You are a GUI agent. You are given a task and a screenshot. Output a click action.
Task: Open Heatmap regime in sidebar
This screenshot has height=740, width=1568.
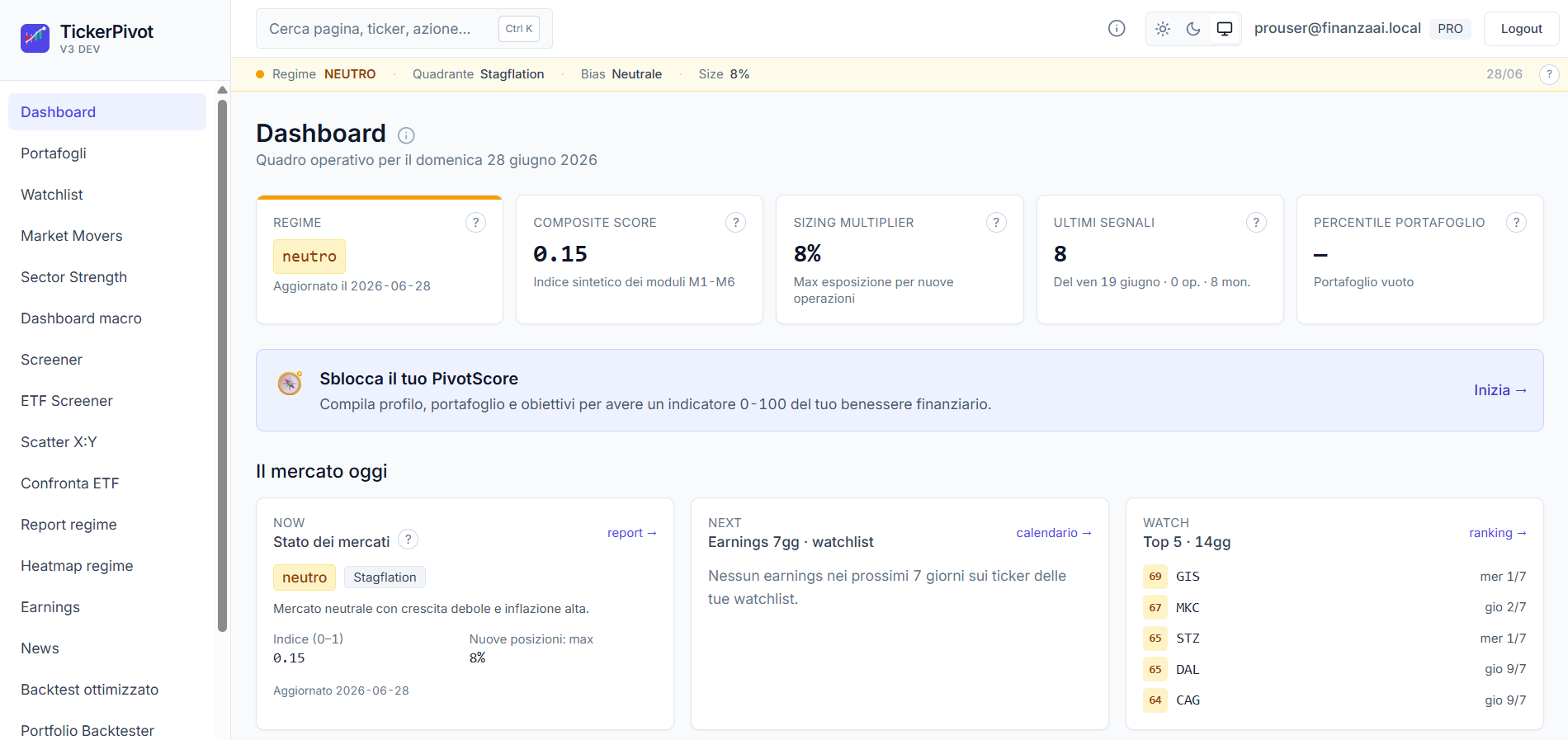click(x=107, y=566)
